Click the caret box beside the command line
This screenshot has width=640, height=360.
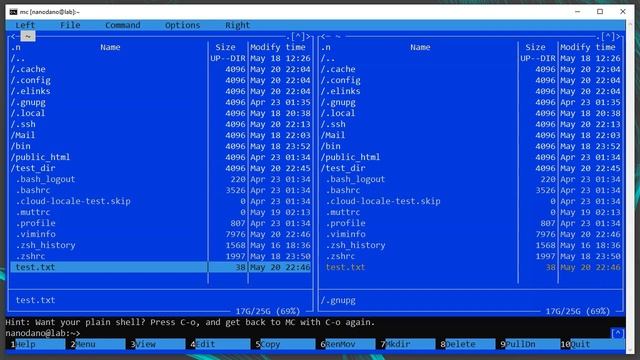tap(618, 333)
